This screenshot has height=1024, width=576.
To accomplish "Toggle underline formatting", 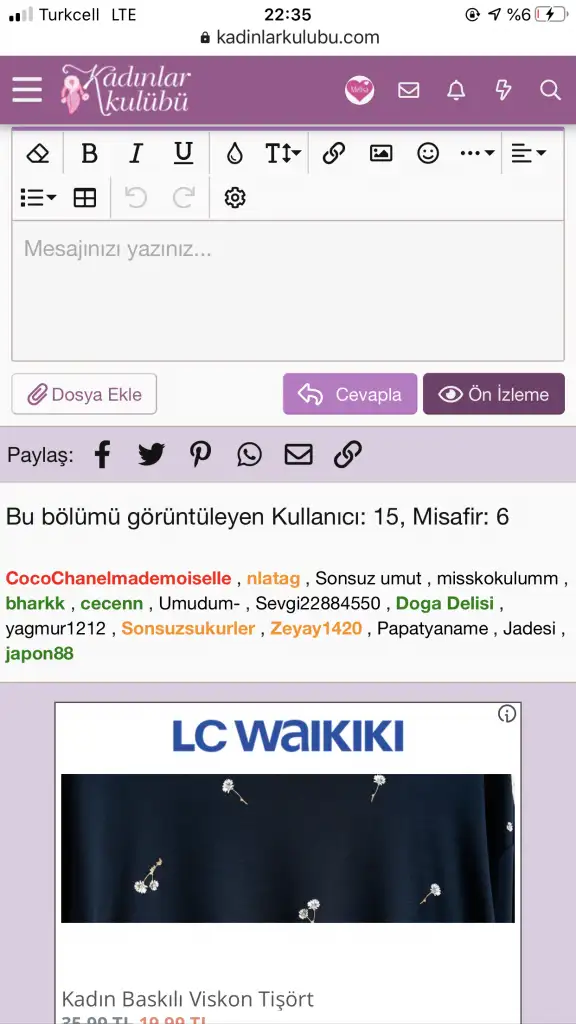I will click(184, 153).
